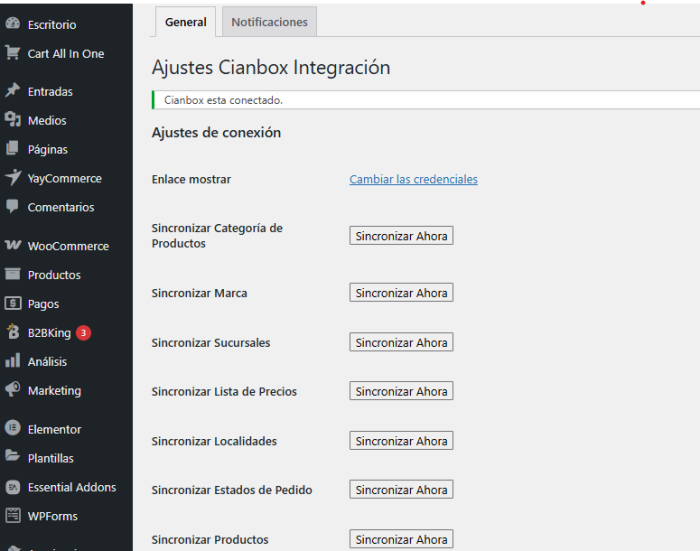
Task: Open the Análisis menu item
Action: point(47,362)
